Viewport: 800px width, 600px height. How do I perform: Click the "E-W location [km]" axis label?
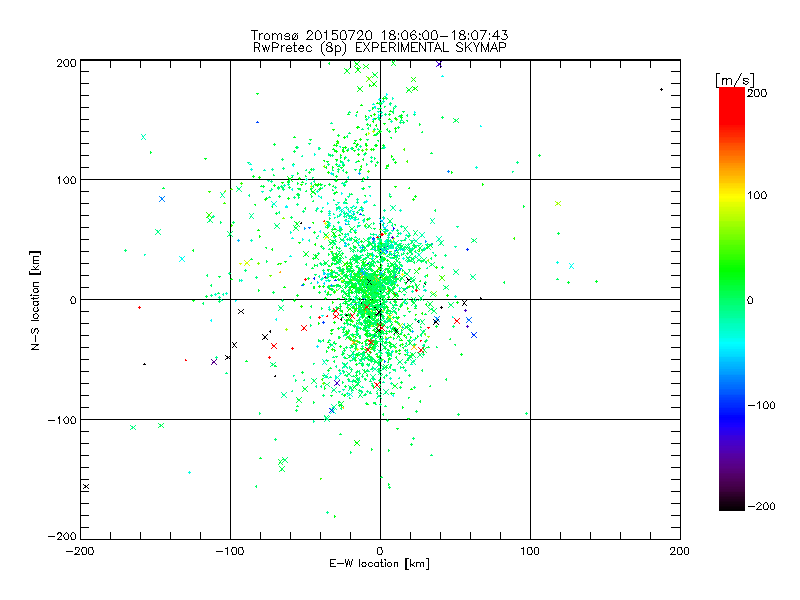tap(379, 564)
